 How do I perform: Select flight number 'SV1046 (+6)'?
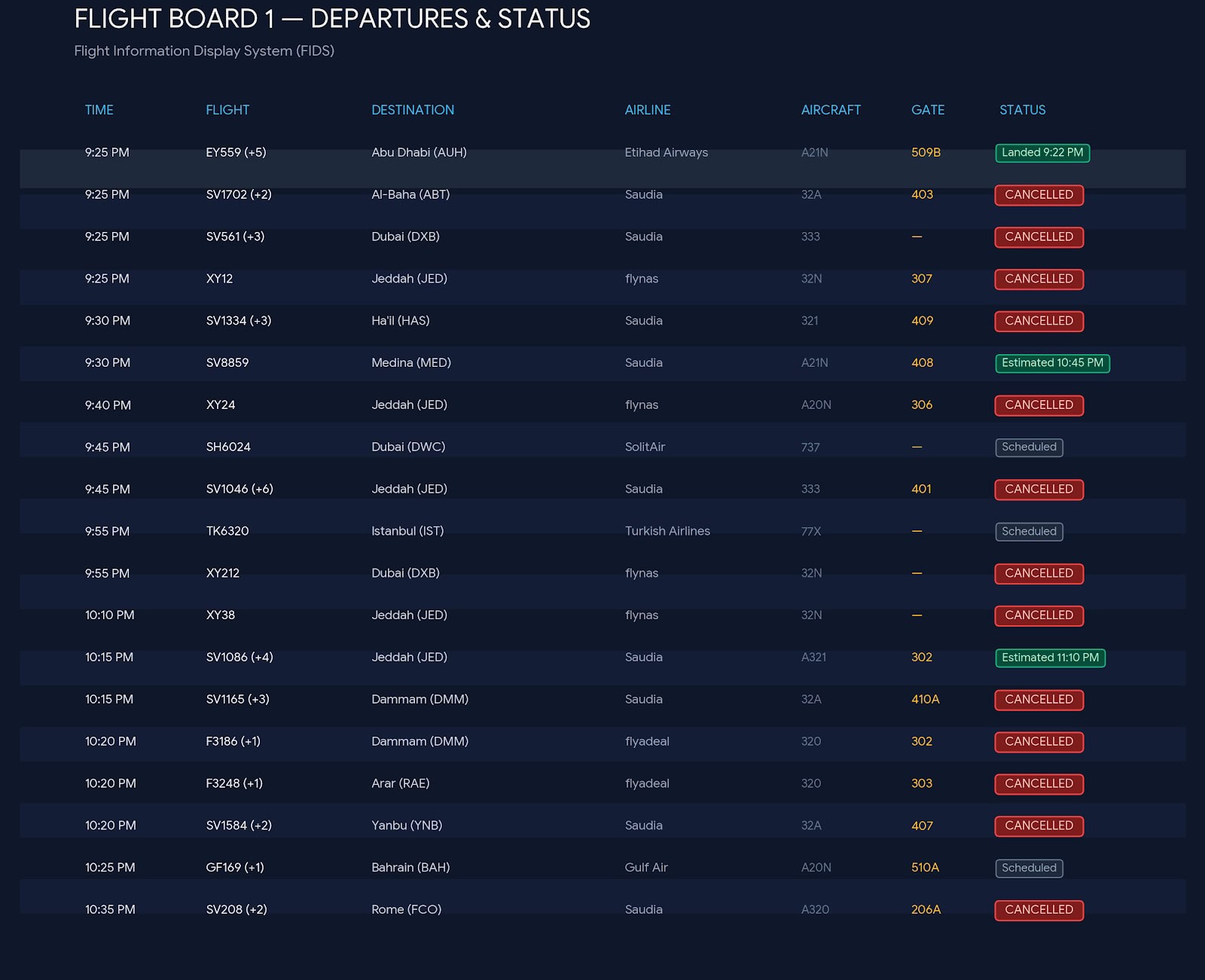click(x=239, y=489)
